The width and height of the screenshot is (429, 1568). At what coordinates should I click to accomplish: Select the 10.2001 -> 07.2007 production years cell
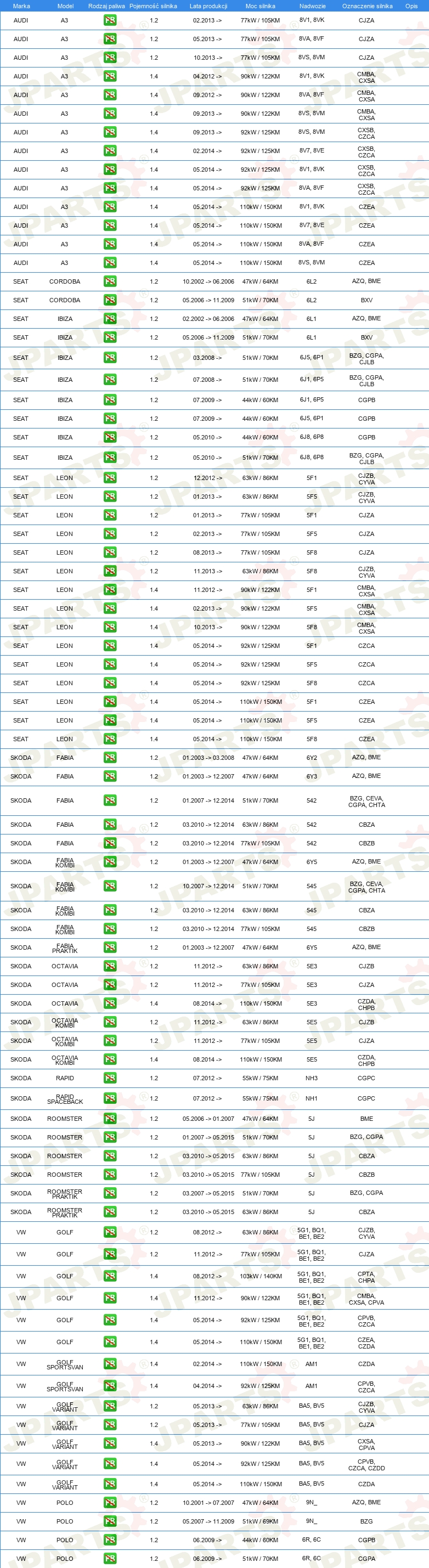click(208, 1503)
